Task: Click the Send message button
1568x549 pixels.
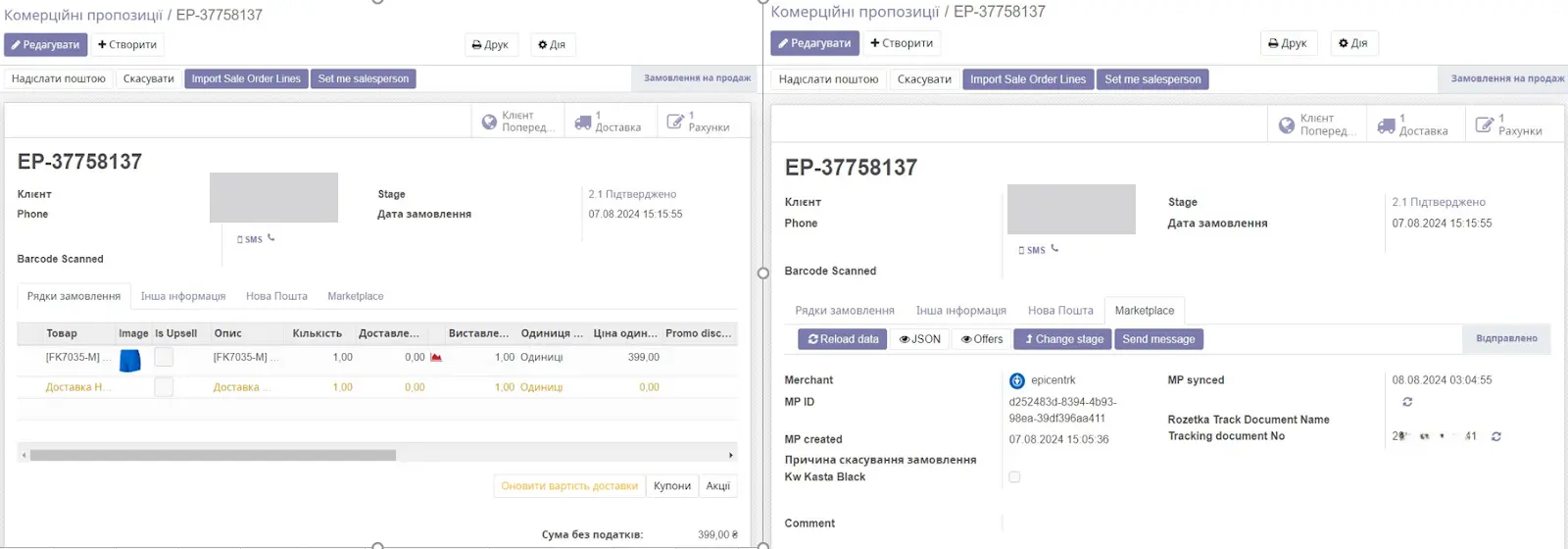Action: [x=1158, y=339]
